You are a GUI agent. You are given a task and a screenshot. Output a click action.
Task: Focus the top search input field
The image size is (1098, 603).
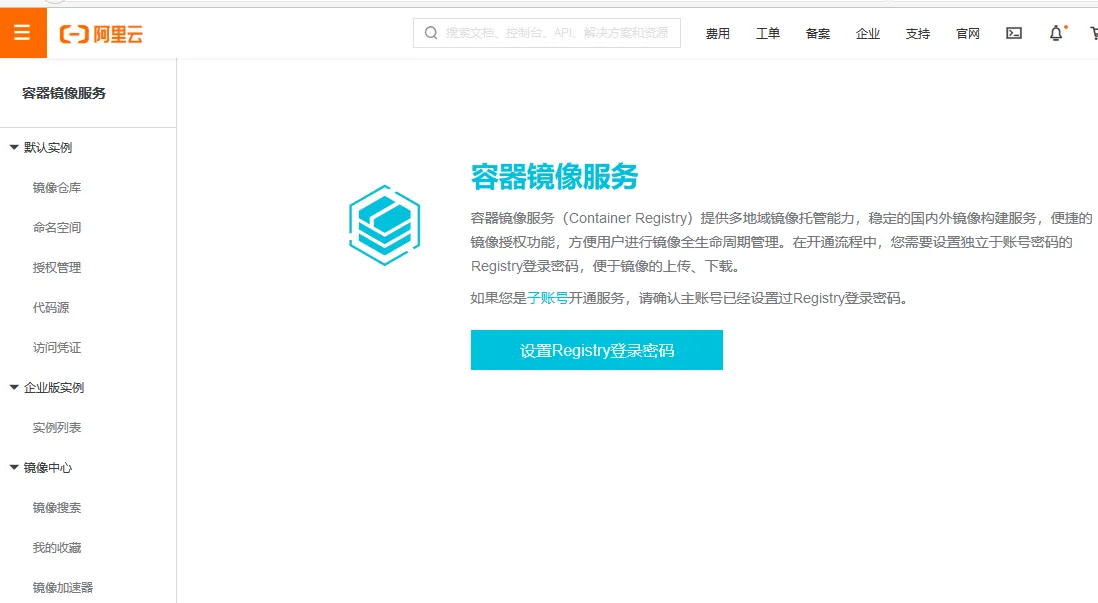[547, 33]
